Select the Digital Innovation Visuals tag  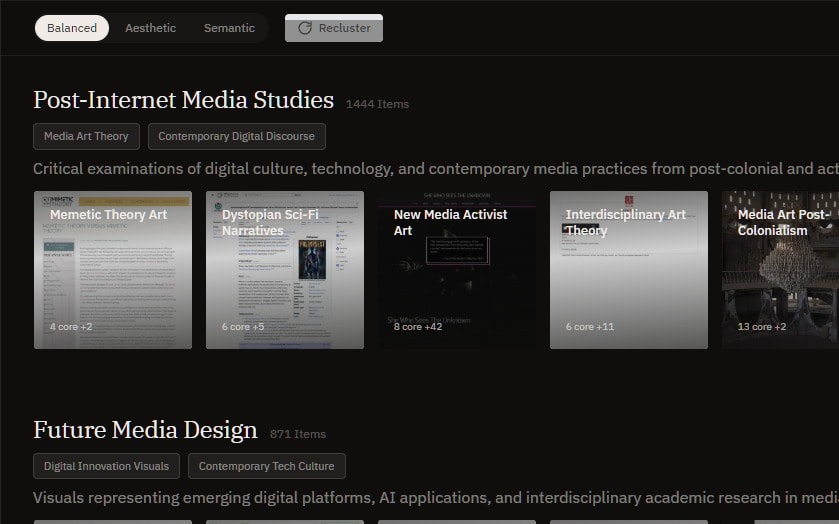tap(106, 466)
